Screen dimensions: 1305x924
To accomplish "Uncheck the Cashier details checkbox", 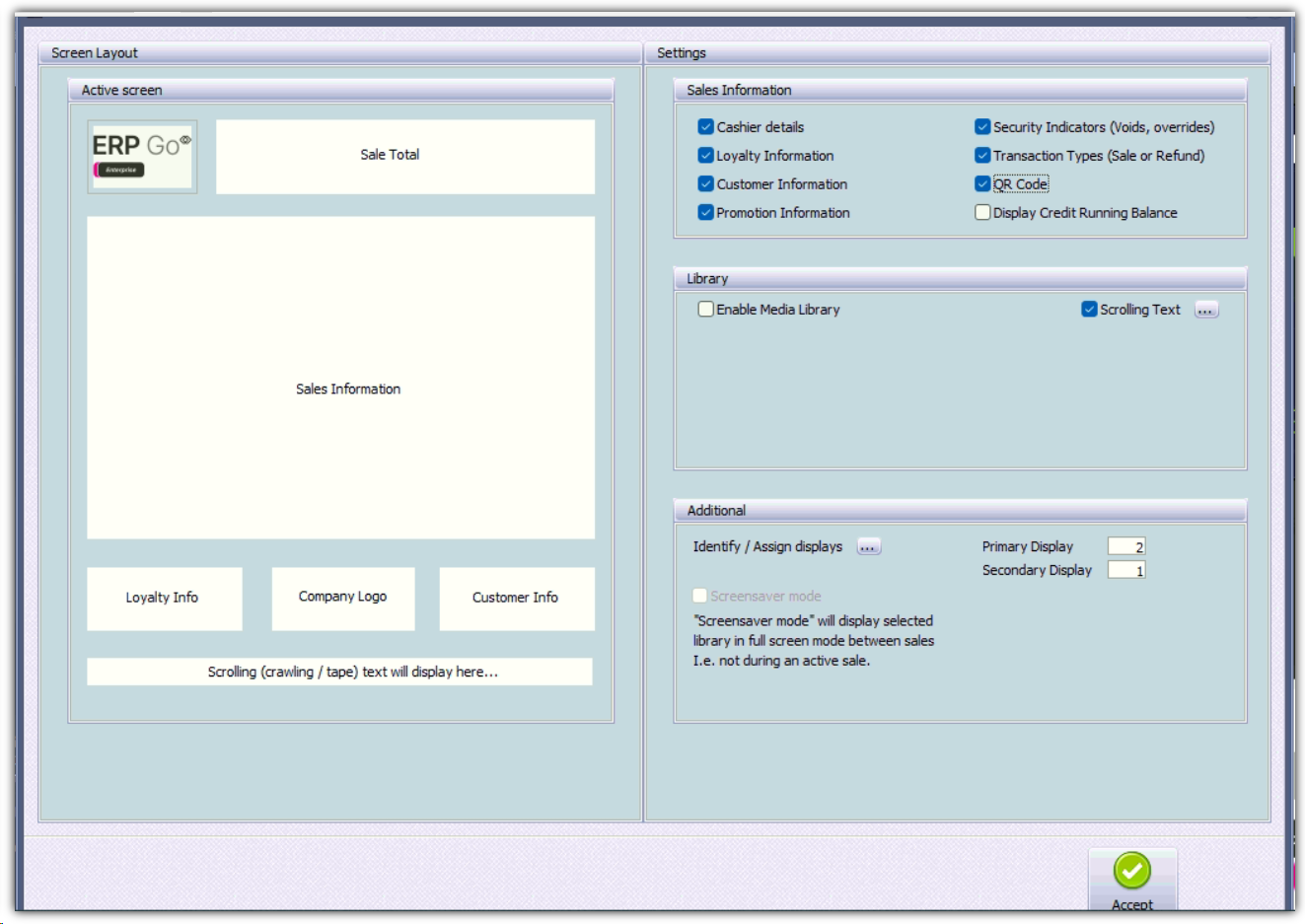I will 705,127.
